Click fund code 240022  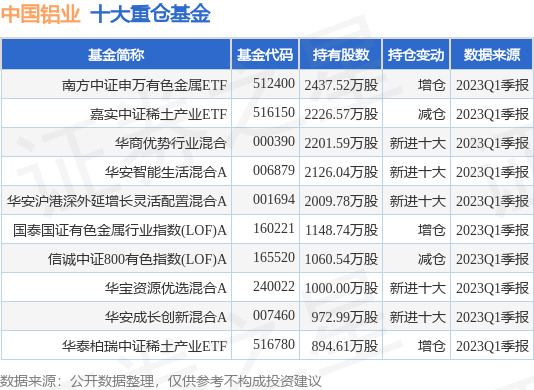[274, 286]
